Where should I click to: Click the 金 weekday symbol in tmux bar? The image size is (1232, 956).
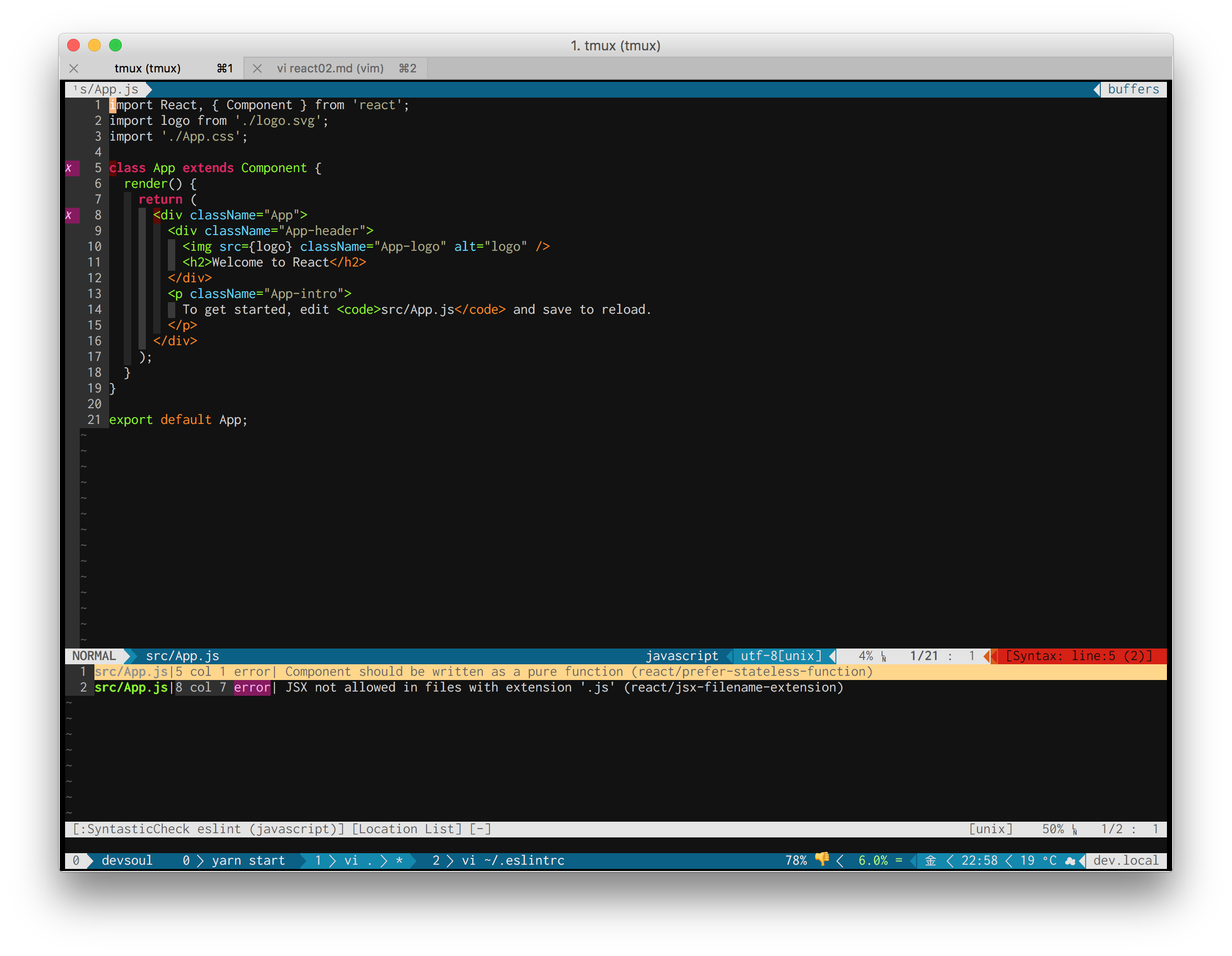931,861
